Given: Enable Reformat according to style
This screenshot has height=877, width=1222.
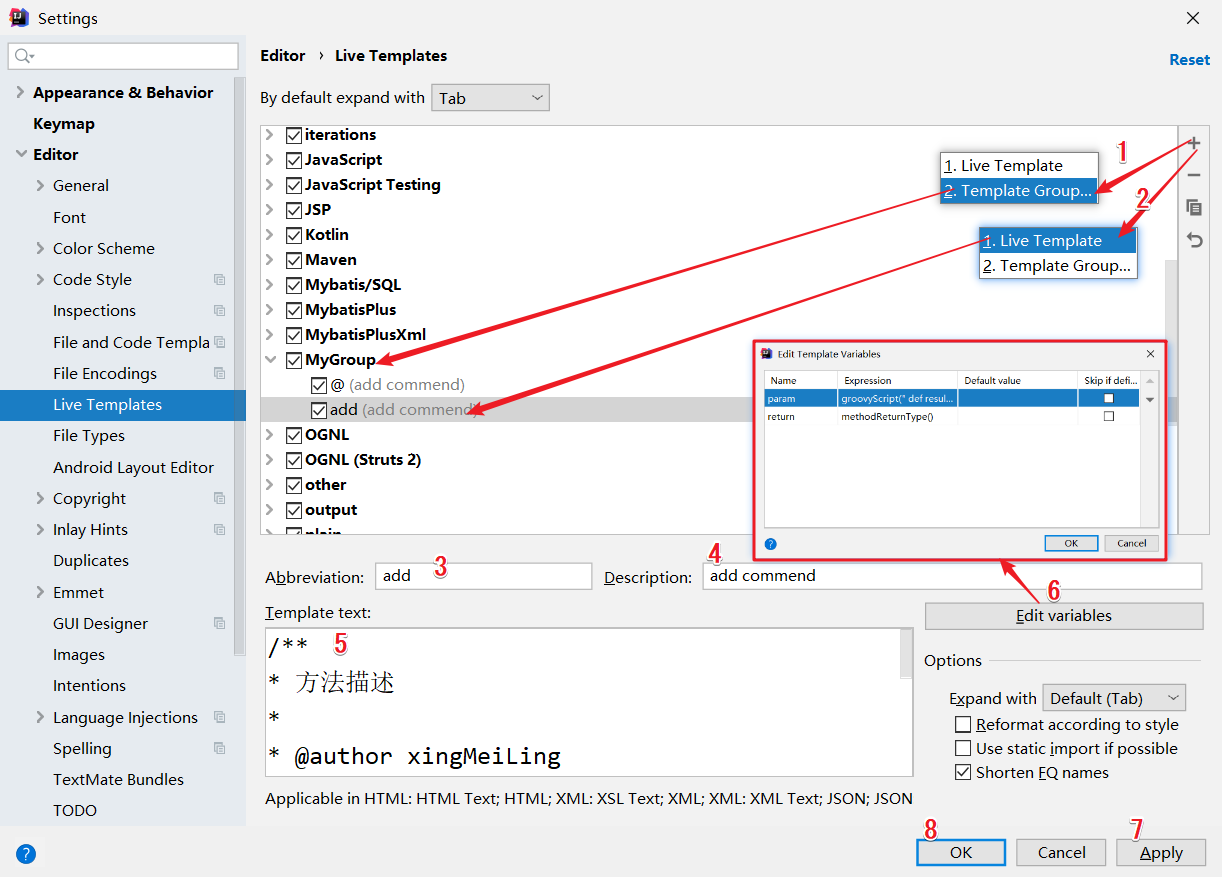Looking at the screenshot, I should [963, 724].
